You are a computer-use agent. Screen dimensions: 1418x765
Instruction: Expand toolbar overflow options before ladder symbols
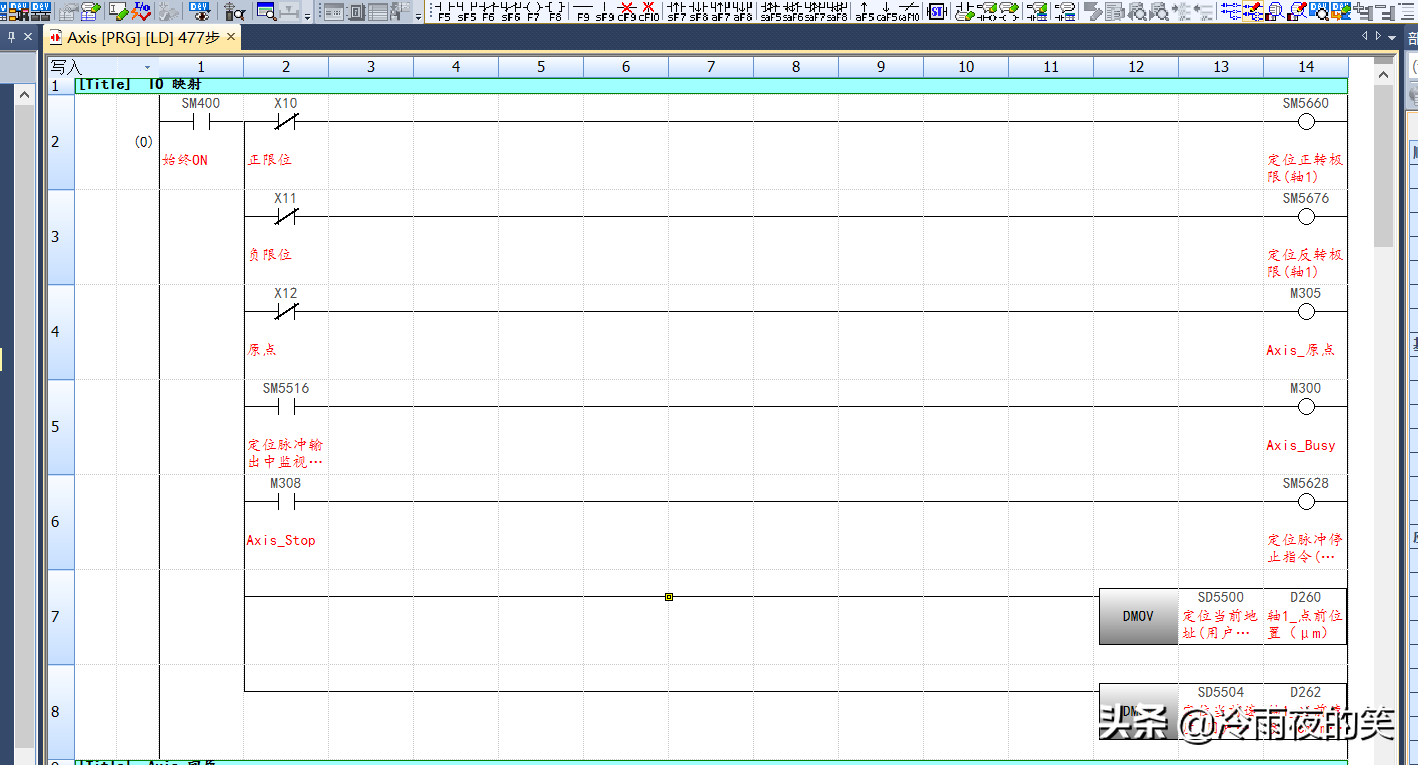click(417, 17)
